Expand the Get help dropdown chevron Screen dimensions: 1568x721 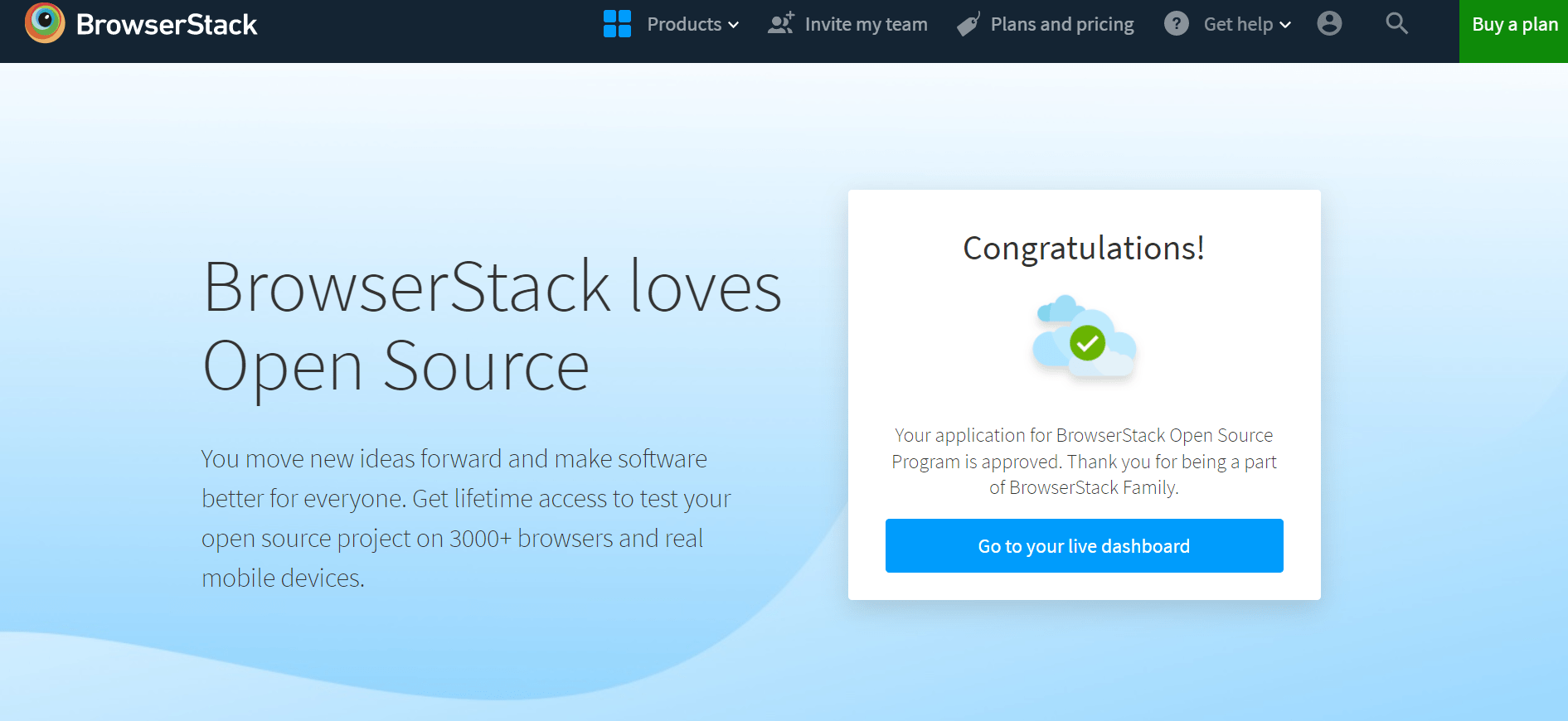coord(1285,26)
